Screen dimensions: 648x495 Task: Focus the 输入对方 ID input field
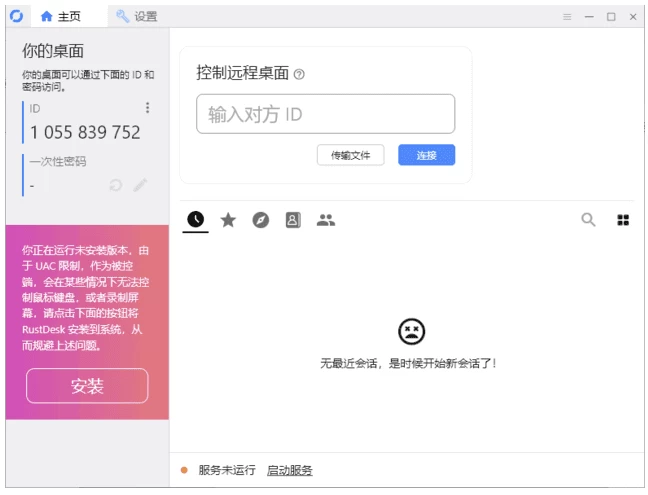click(x=325, y=114)
